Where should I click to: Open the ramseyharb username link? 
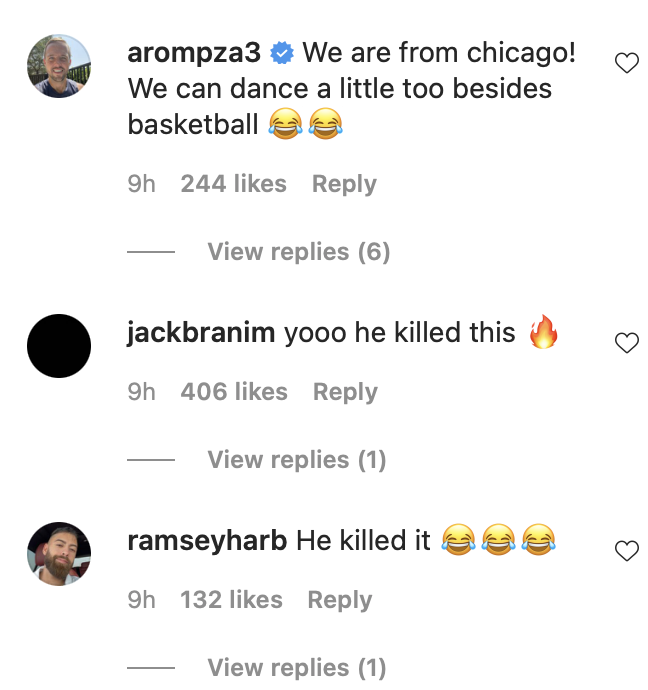(207, 541)
